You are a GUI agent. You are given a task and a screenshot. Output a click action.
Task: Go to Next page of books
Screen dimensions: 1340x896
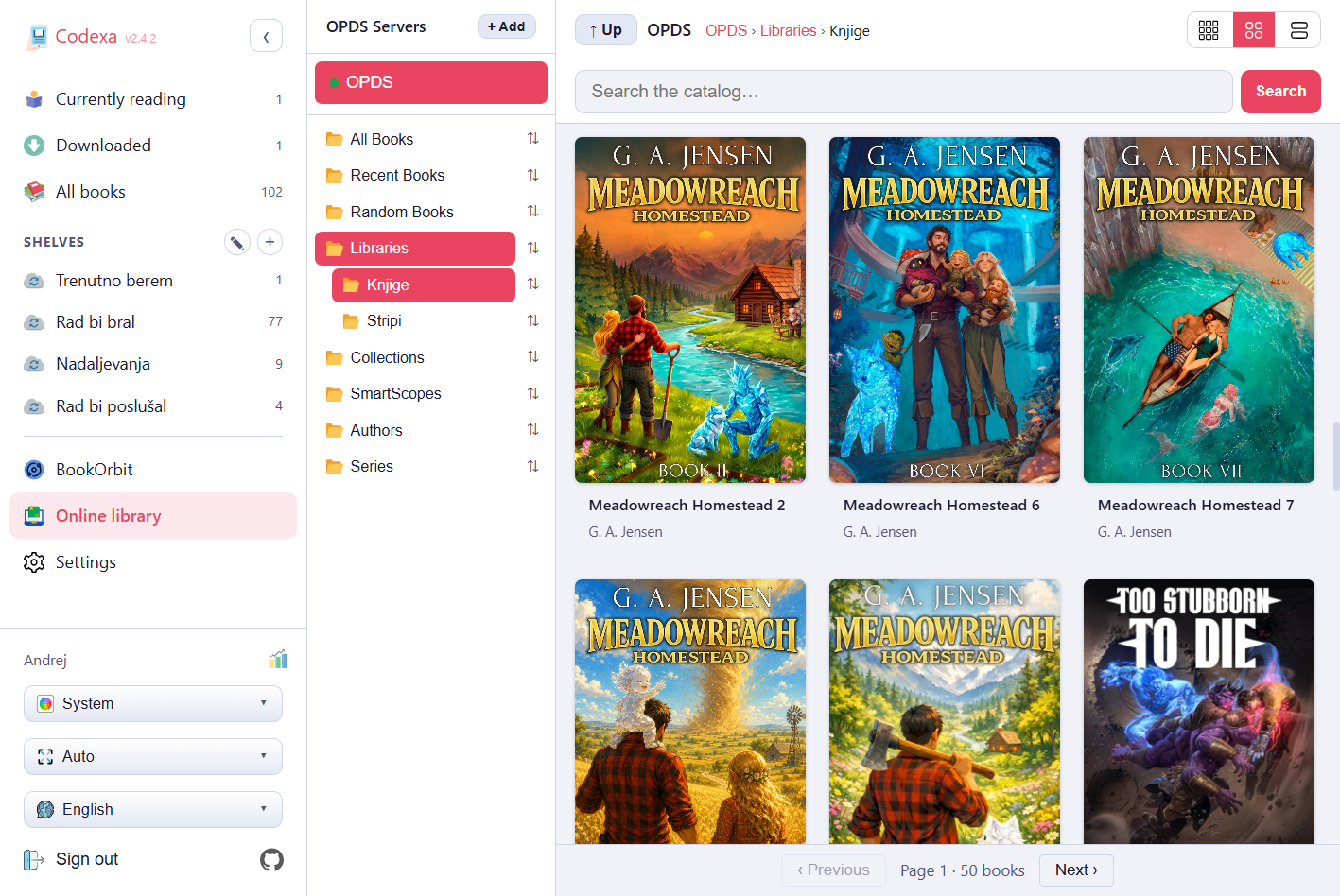(1076, 870)
